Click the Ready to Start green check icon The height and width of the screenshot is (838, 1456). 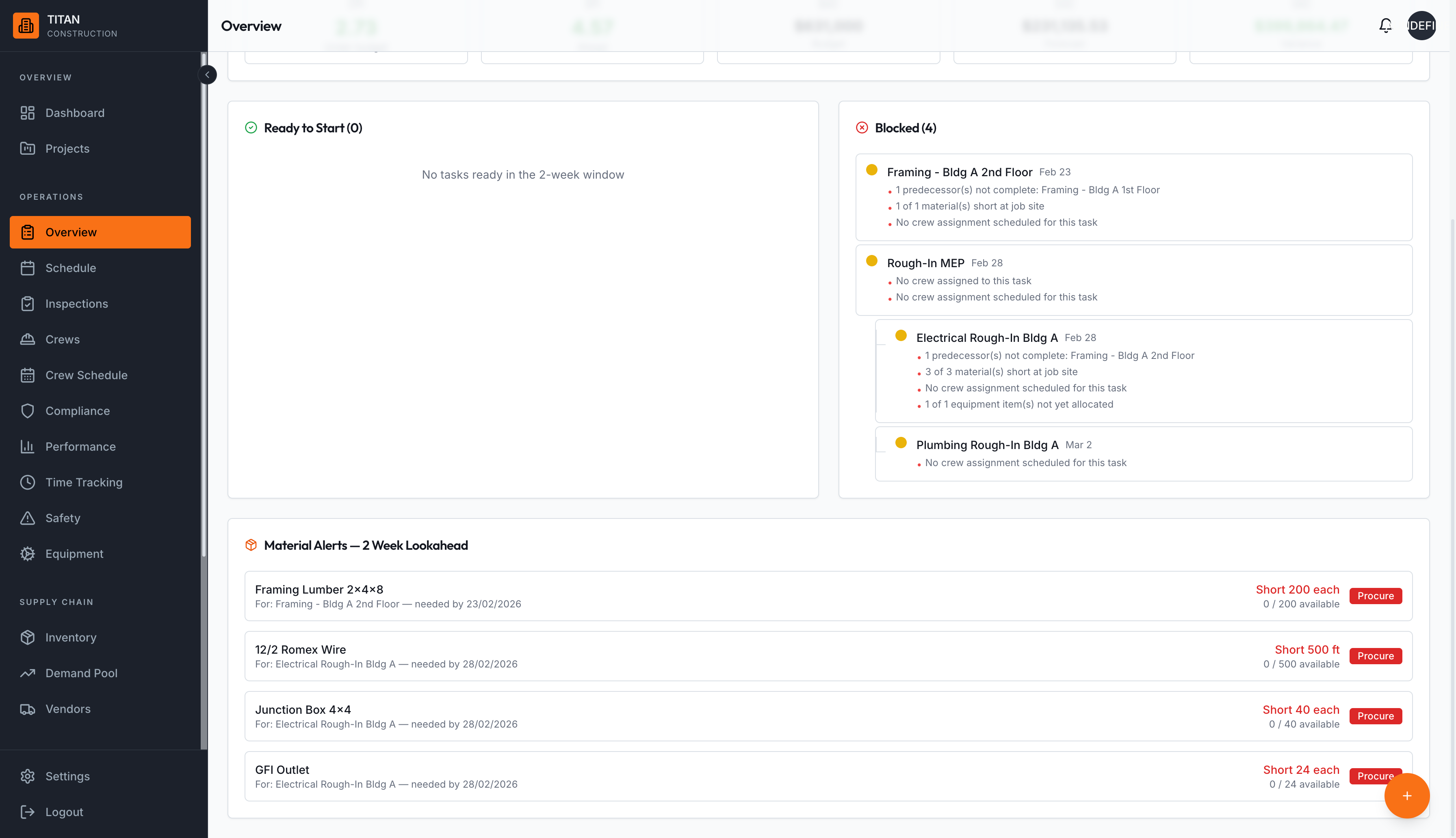pyautogui.click(x=251, y=128)
